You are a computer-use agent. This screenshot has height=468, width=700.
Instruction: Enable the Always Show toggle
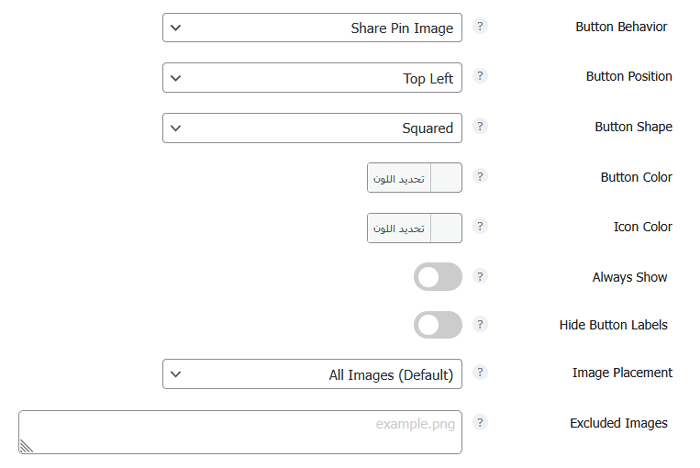click(x=438, y=277)
